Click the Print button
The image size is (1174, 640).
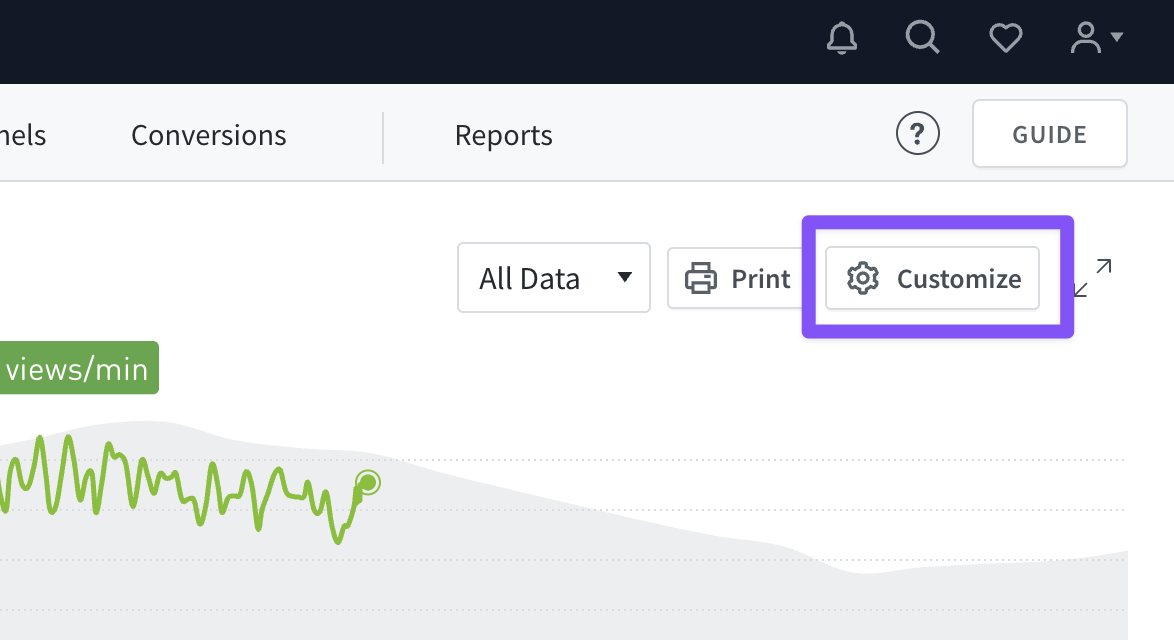(x=735, y=278)
